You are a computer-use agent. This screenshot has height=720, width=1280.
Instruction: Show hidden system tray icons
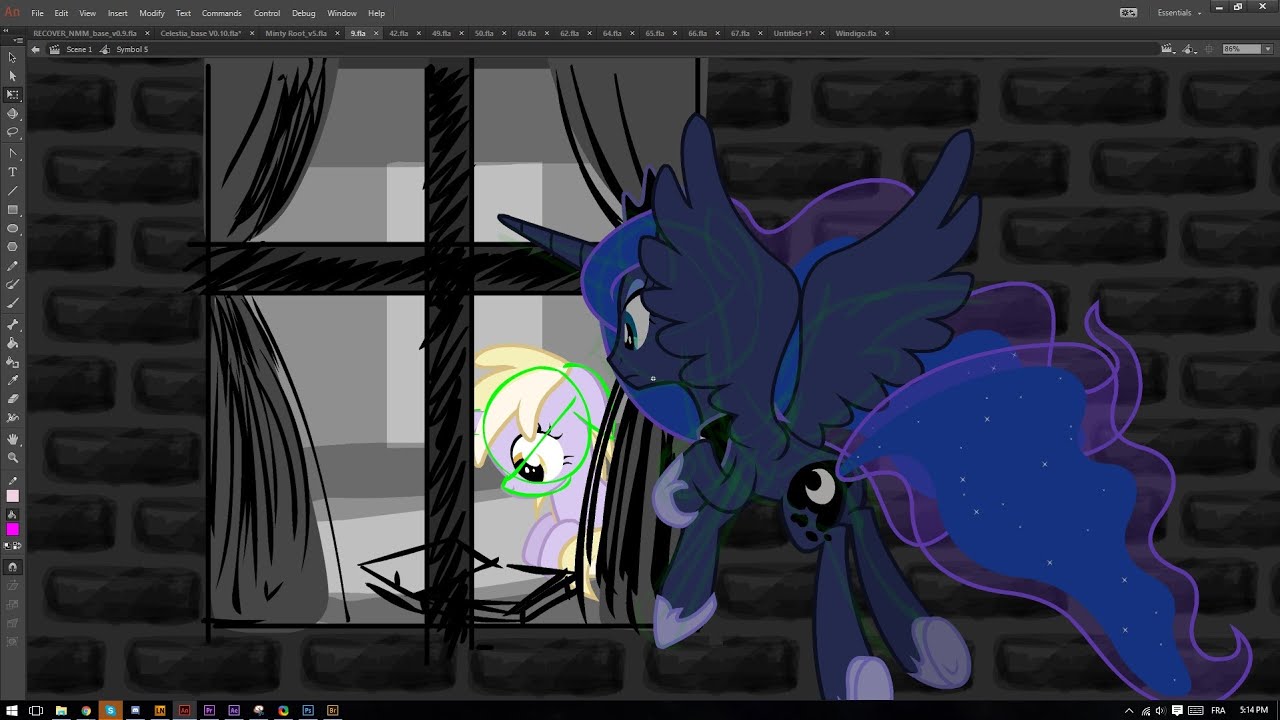click(x=1129, y=710)
